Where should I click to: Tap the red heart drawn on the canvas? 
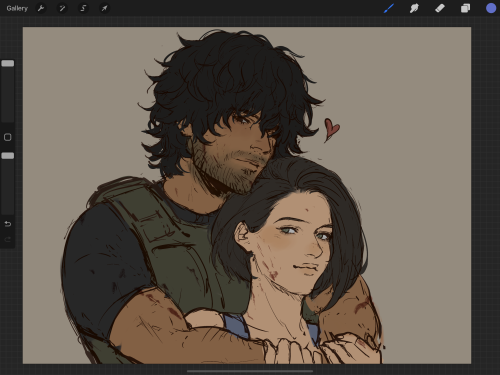tap(331, 129)
